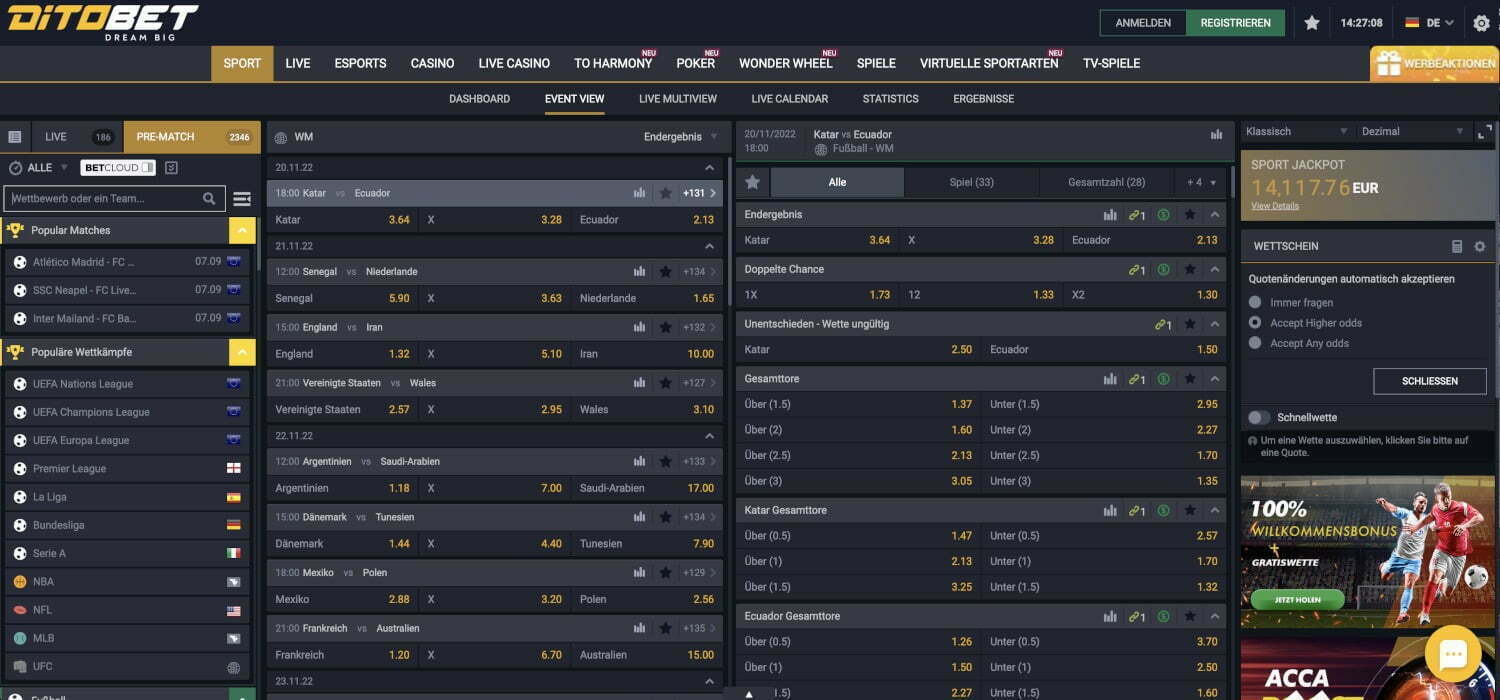Open Premier League in the sidebar
Viewport: 1500px width, 700px height.
coord(128,469)
